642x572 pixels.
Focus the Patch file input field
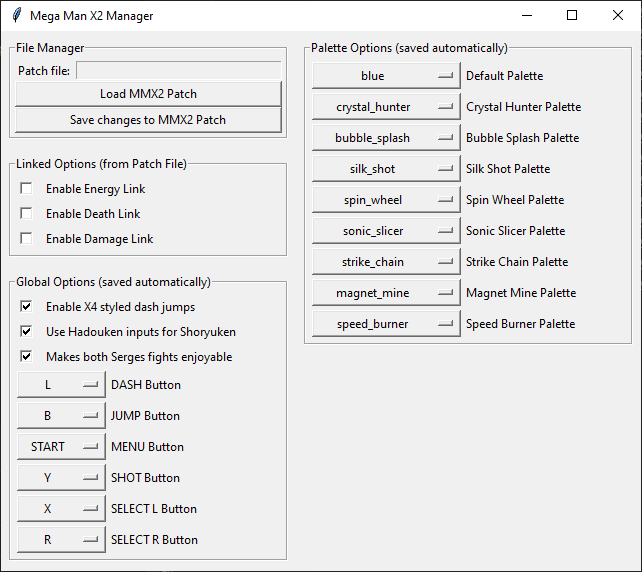click(x=179, y=71)
